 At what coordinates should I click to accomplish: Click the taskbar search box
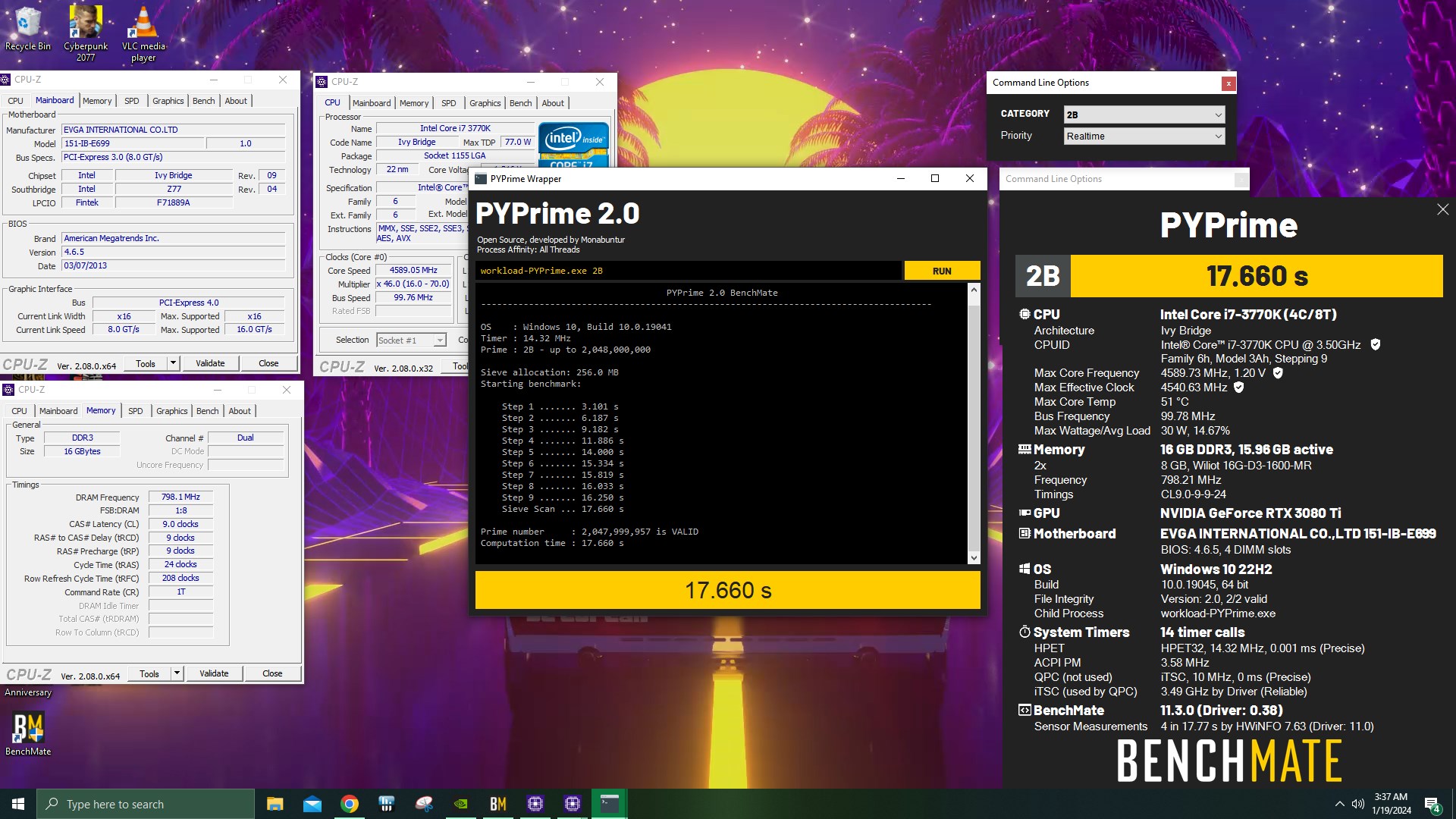[146, 804]
